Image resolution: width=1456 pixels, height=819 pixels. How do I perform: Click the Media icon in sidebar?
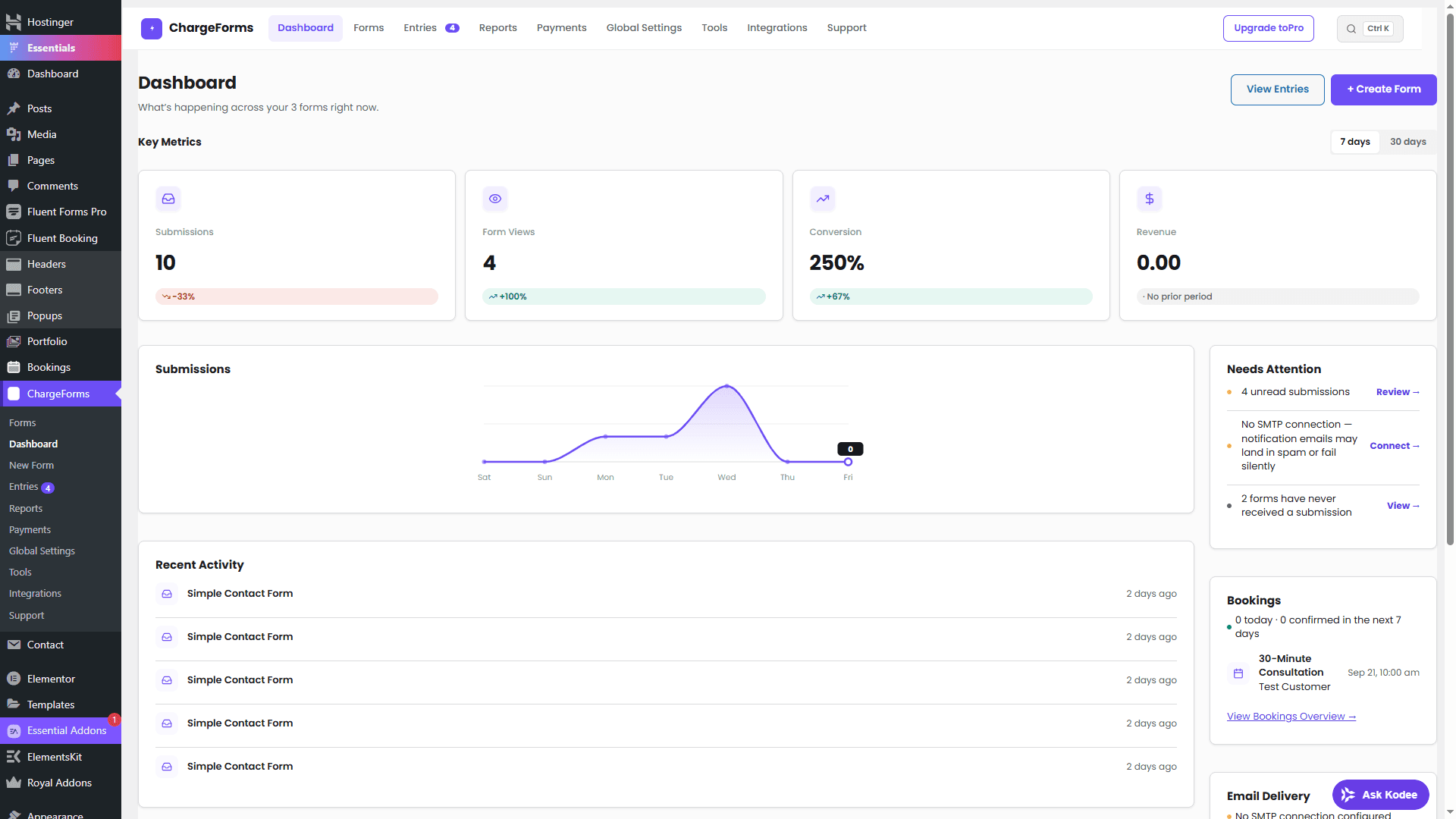click(14, 134)
